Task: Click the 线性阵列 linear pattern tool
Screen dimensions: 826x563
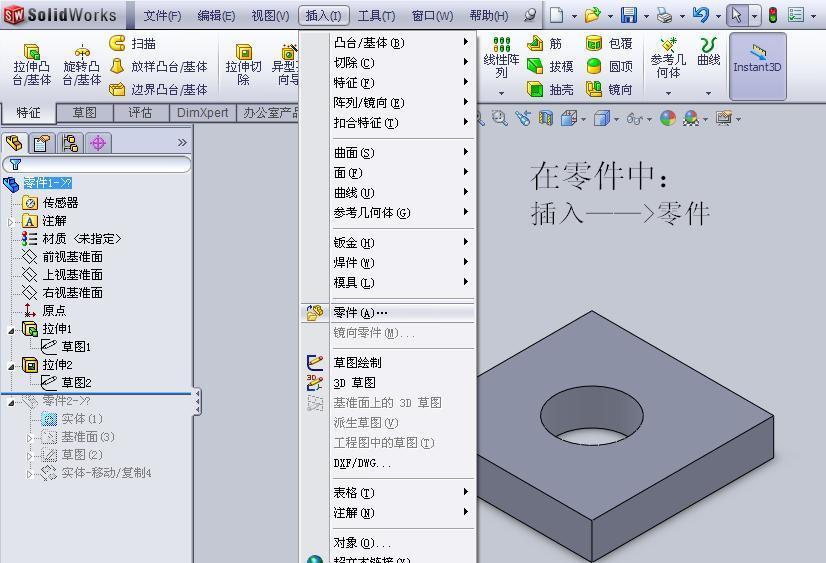Action: (501, 58)
